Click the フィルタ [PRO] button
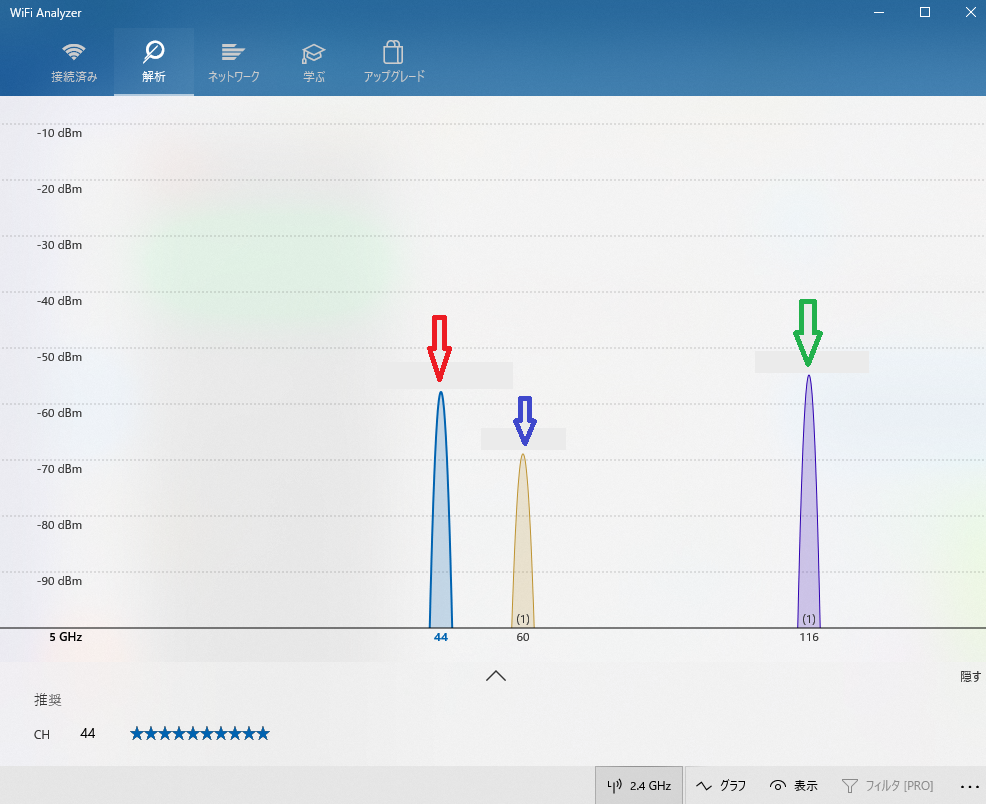The image size is (986, 804). pyautogui.click(x=887, y=785)
